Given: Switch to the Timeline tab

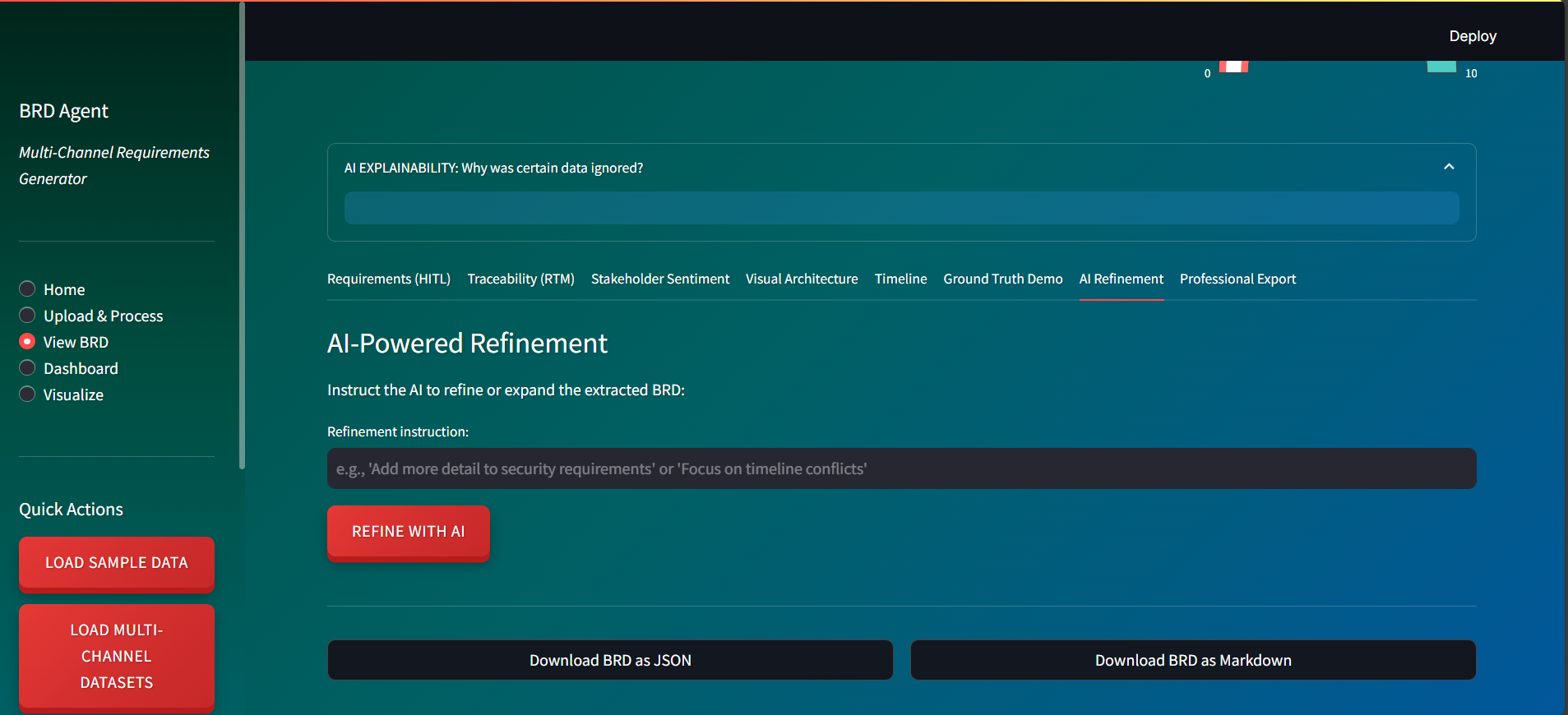Looking at the screenshot, I should [900, 279].
